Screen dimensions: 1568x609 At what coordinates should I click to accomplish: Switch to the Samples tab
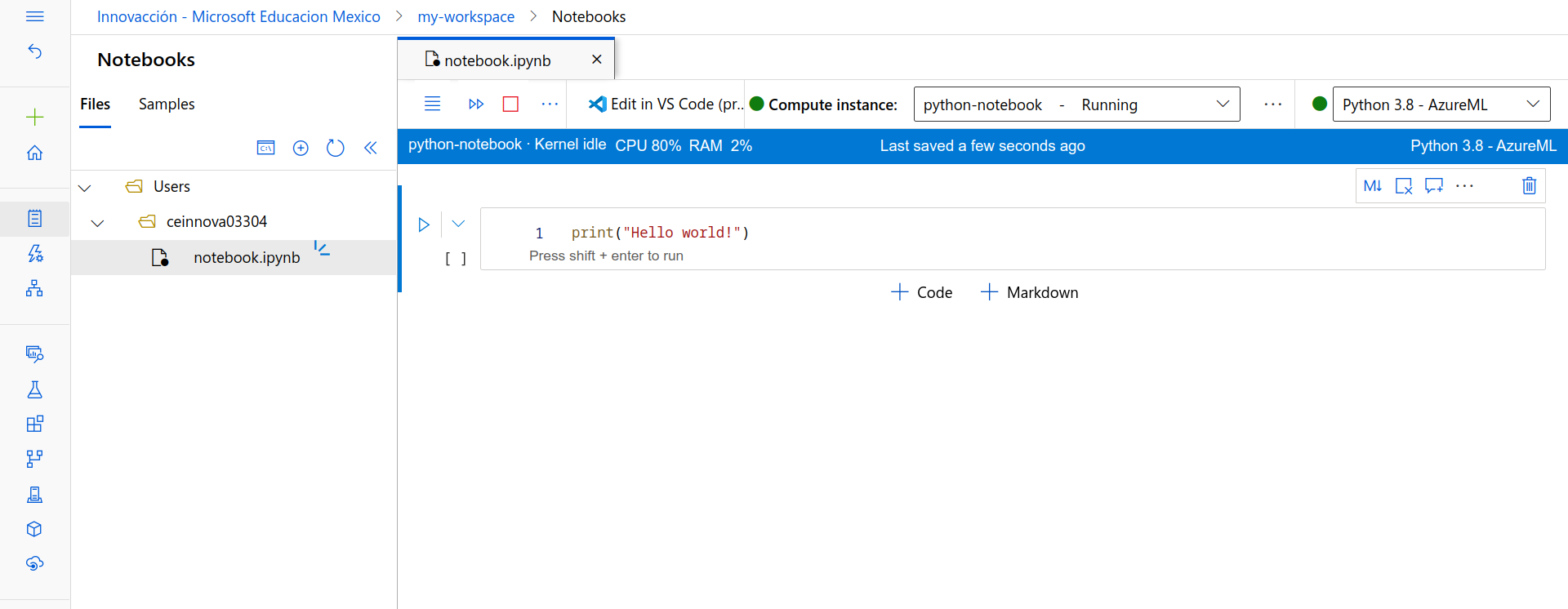[167, 104]
